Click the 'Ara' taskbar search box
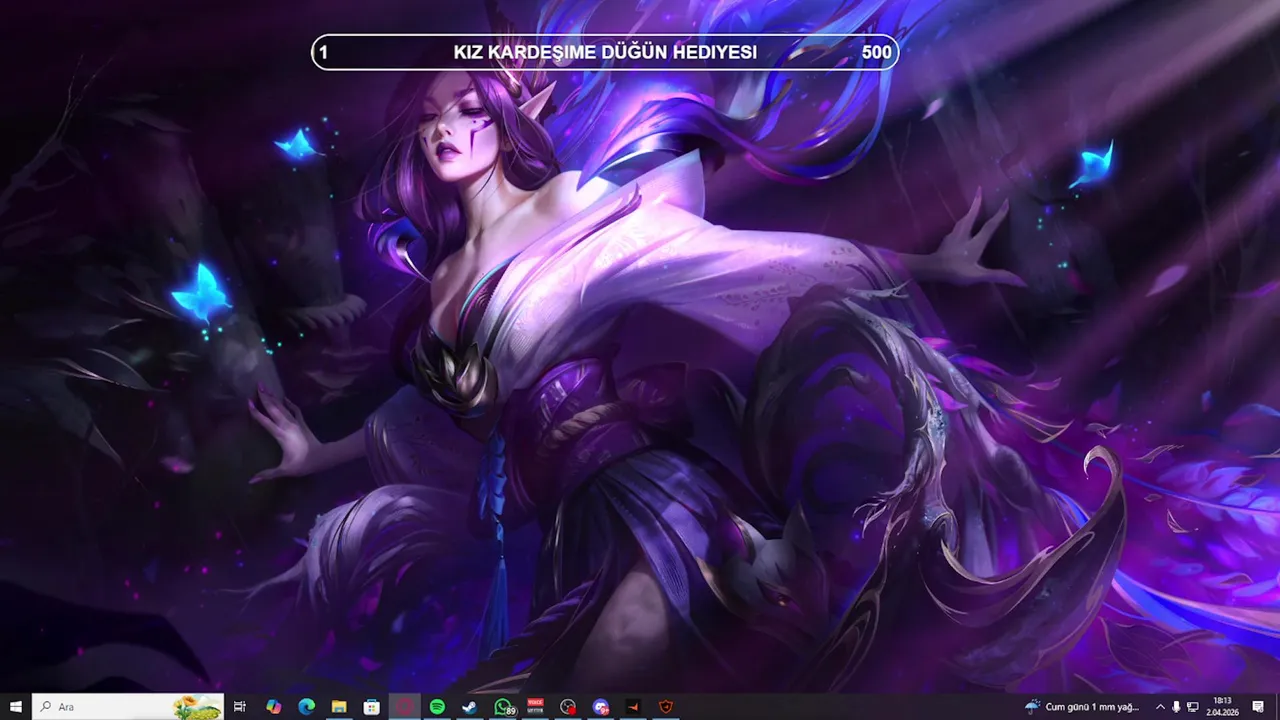 (128, 706)
